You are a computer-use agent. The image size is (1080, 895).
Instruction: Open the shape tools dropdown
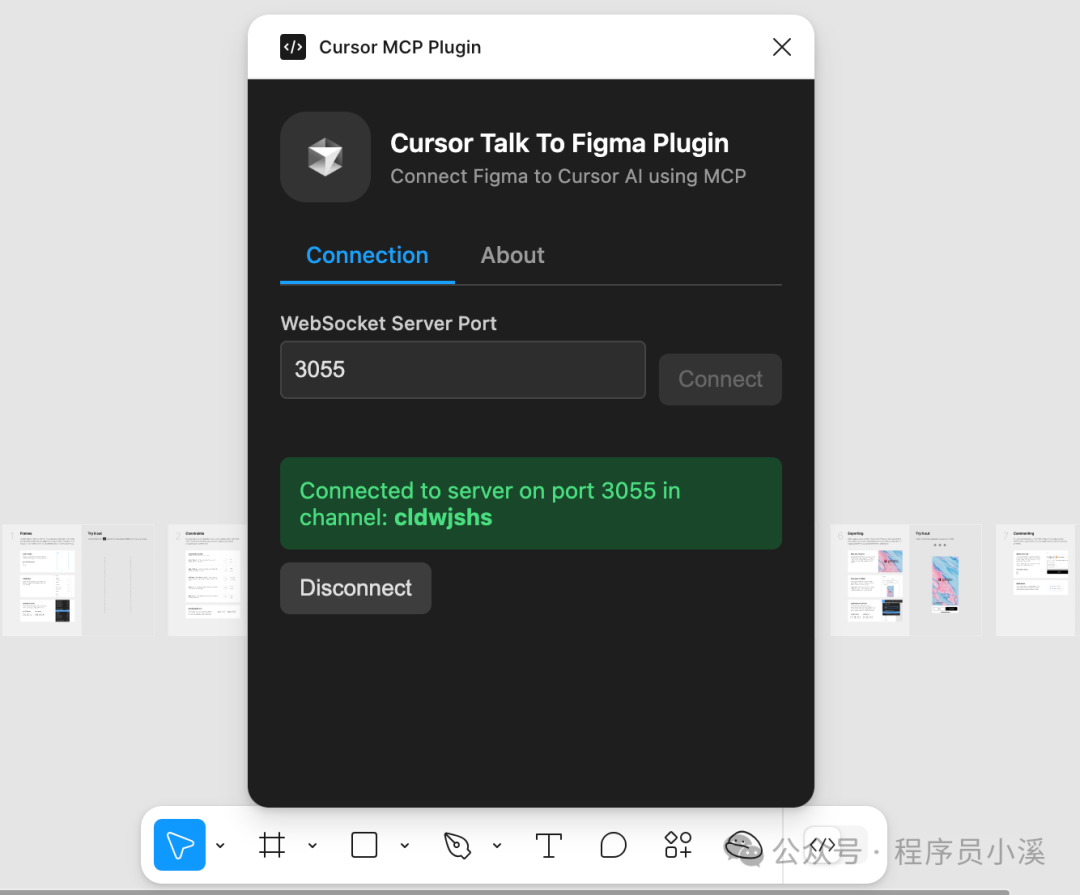pyautogui.click(x=405, y=845)
